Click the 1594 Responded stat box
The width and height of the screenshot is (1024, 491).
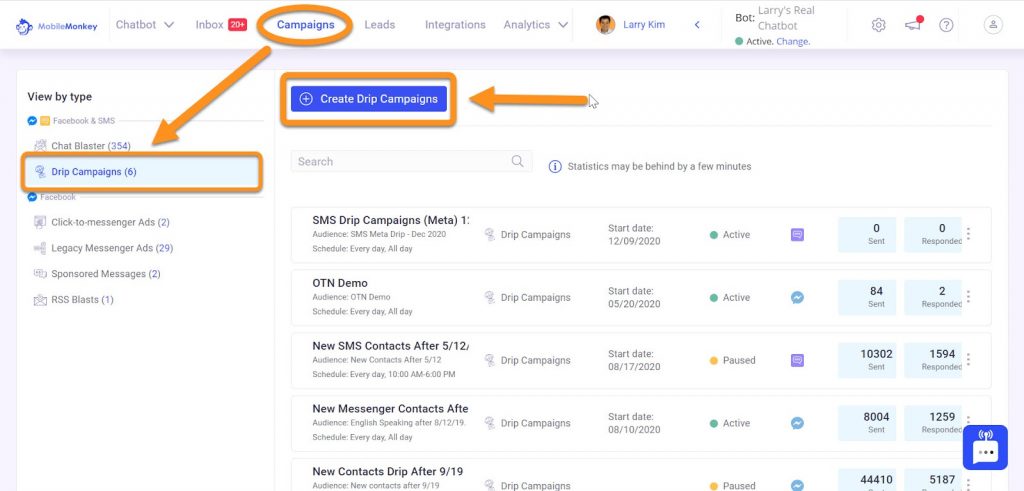[x=933, y=359]
